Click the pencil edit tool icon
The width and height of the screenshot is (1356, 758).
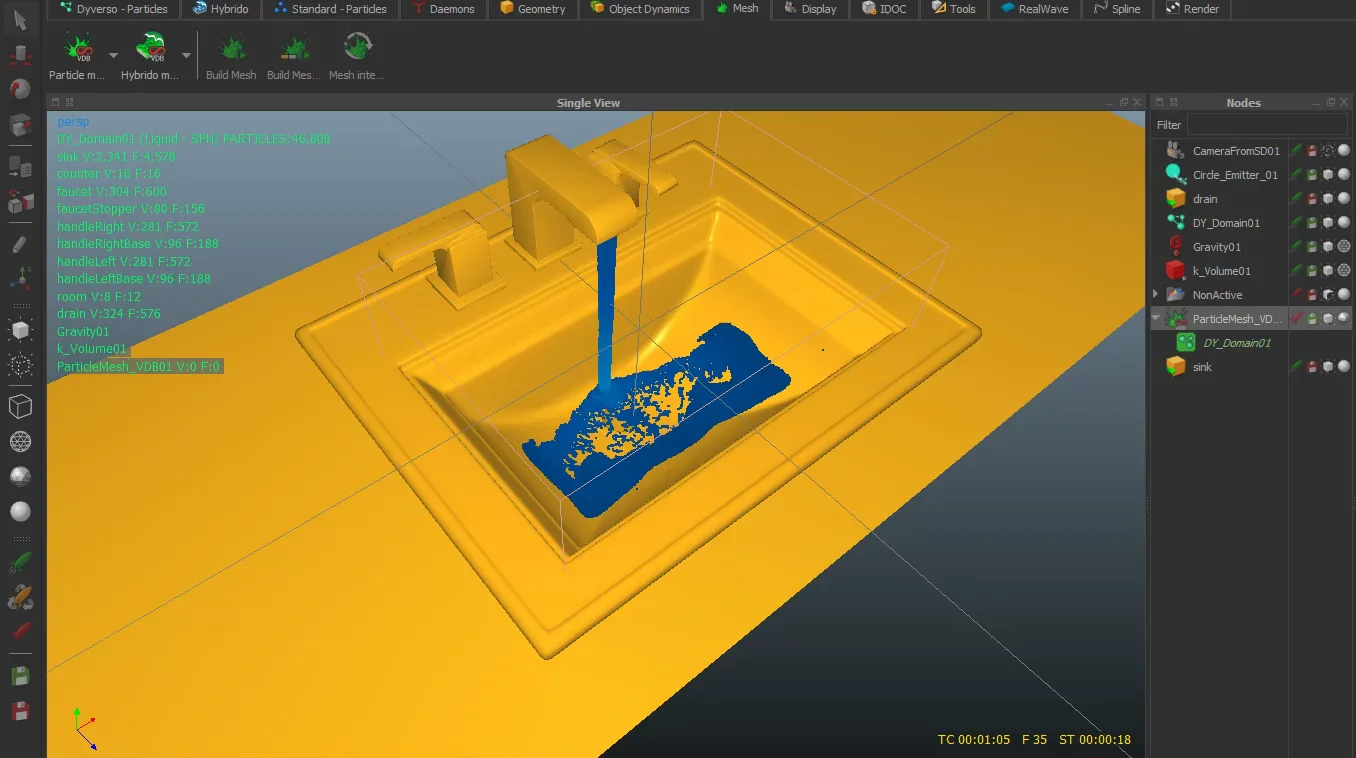click(20, 244)
